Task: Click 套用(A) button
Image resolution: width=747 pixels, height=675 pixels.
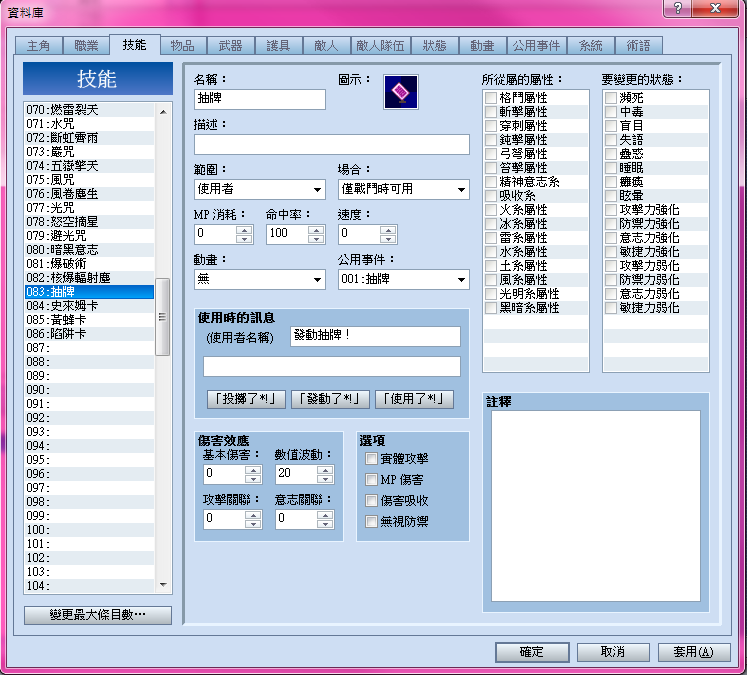Action: 694,652
